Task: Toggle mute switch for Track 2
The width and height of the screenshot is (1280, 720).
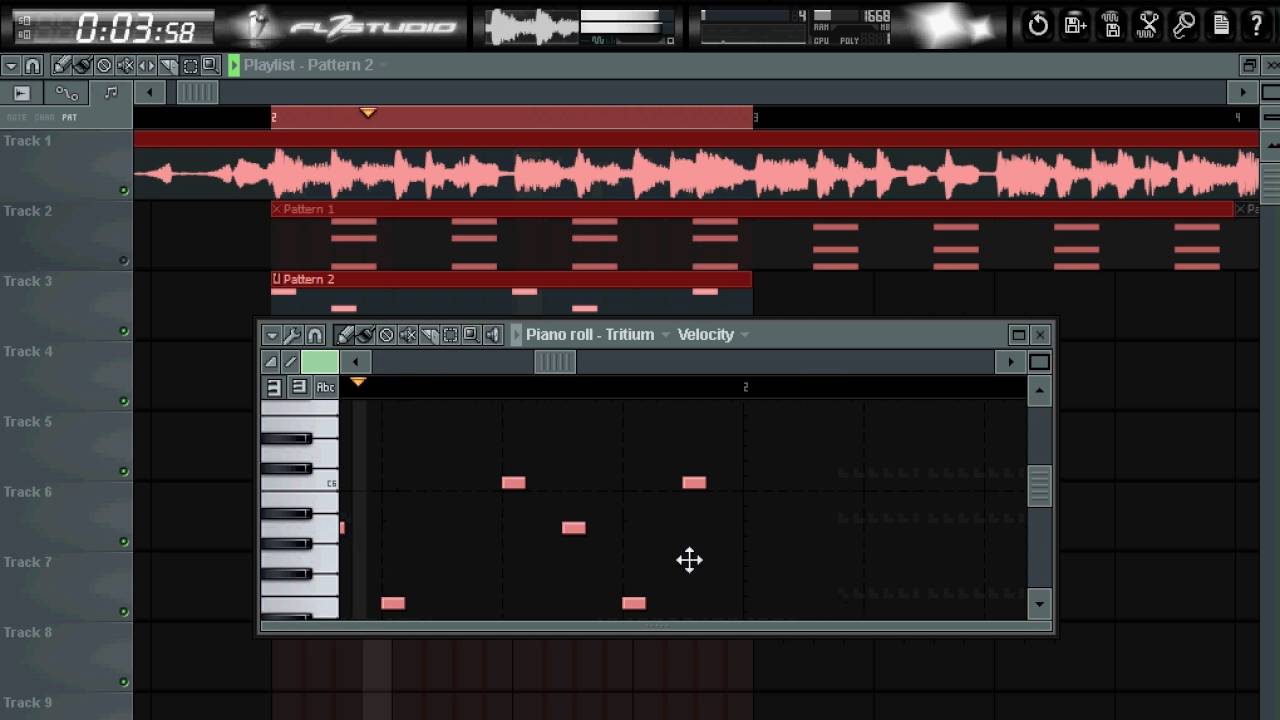Action: 124,261
